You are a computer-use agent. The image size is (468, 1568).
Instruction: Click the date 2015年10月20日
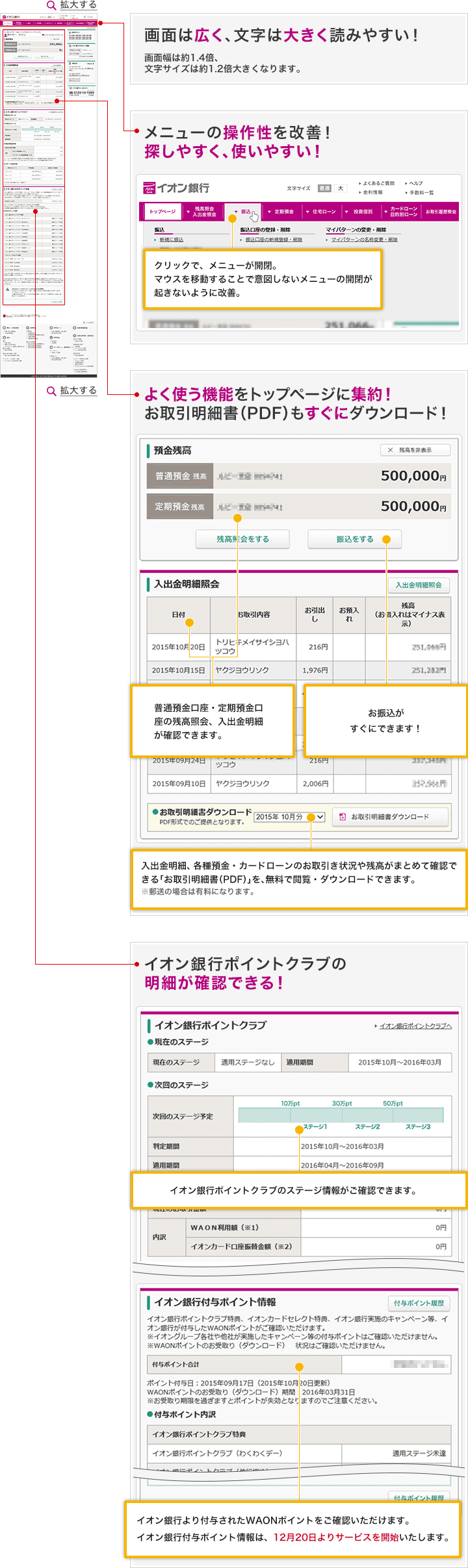click(x=179, y=647)
